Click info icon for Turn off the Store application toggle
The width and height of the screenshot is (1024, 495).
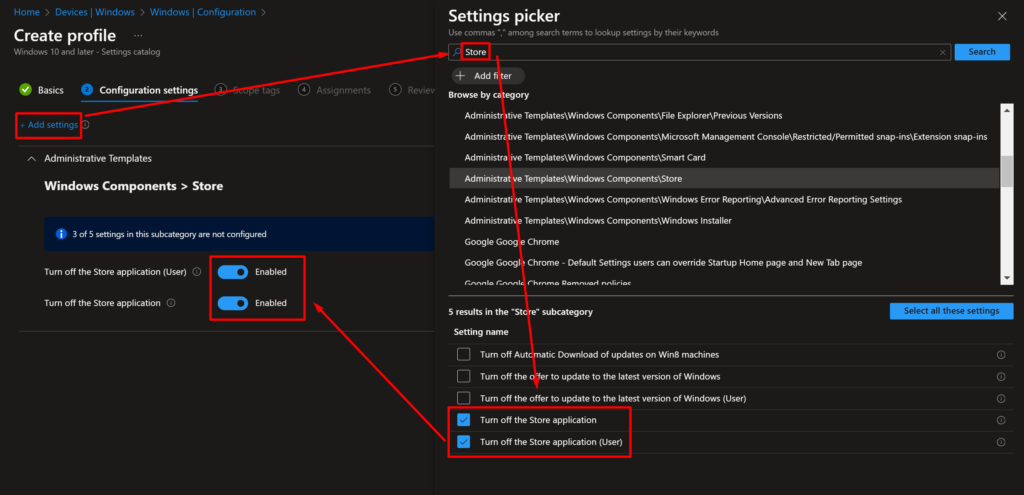(171, 303)
